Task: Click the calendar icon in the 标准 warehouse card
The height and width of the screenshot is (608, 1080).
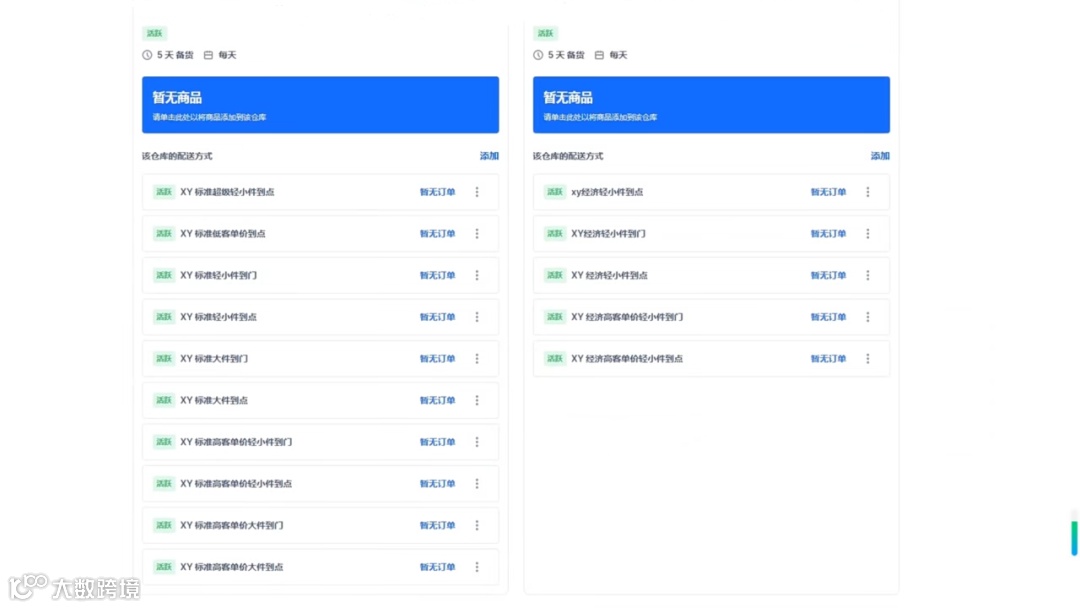Action: pyautogui.click(x=208, y=55)
